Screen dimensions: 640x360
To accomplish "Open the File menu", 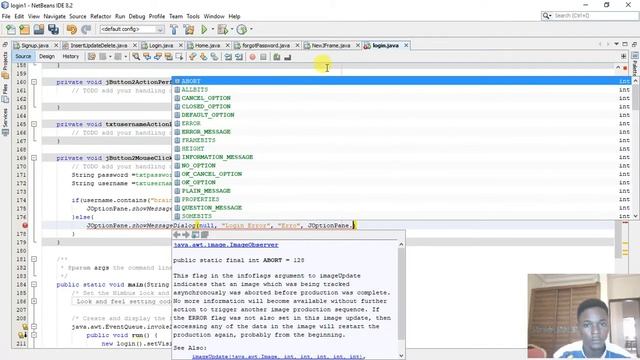I will [6, 16].
